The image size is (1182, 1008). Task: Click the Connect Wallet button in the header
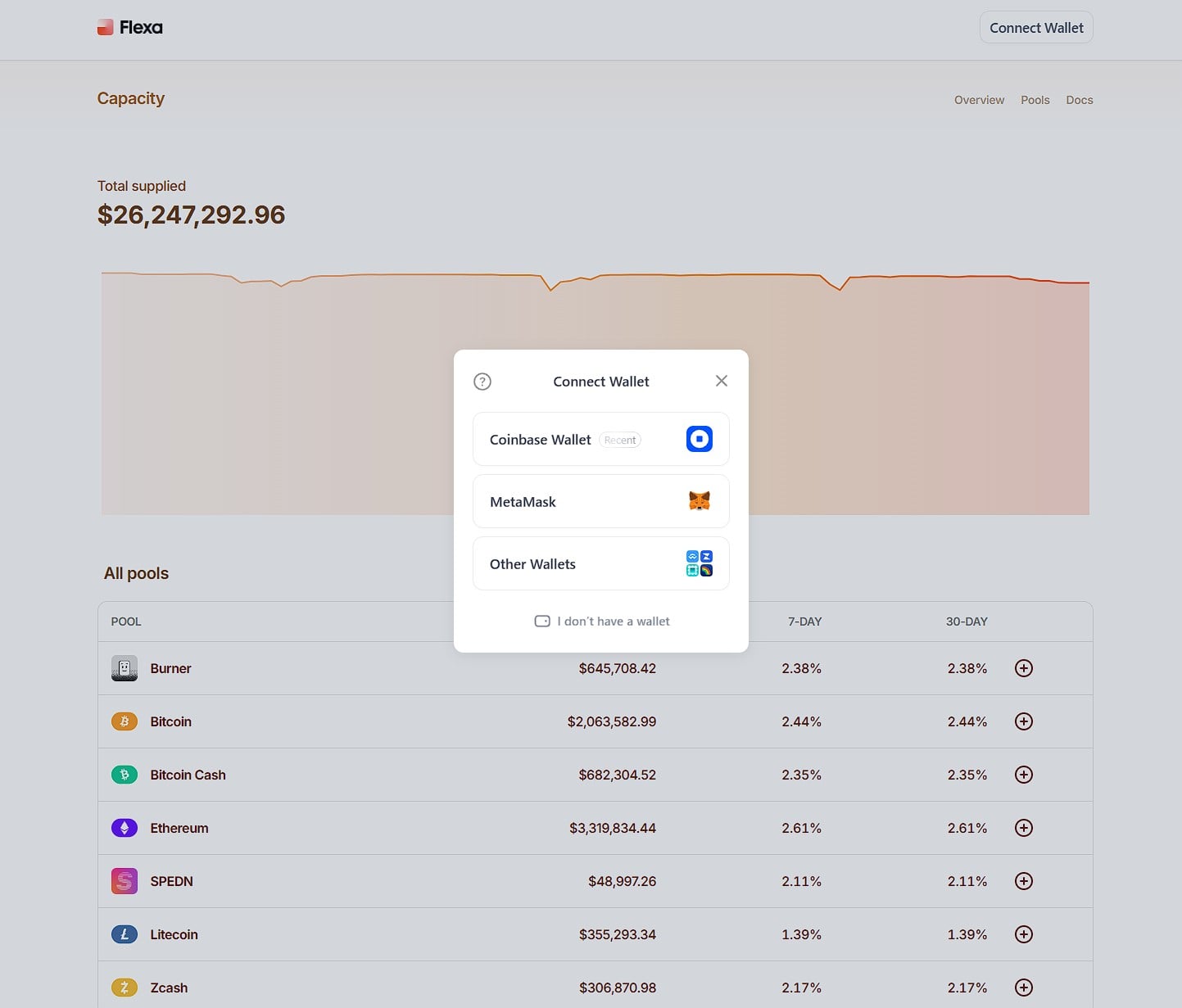[x=1036, y=28]
